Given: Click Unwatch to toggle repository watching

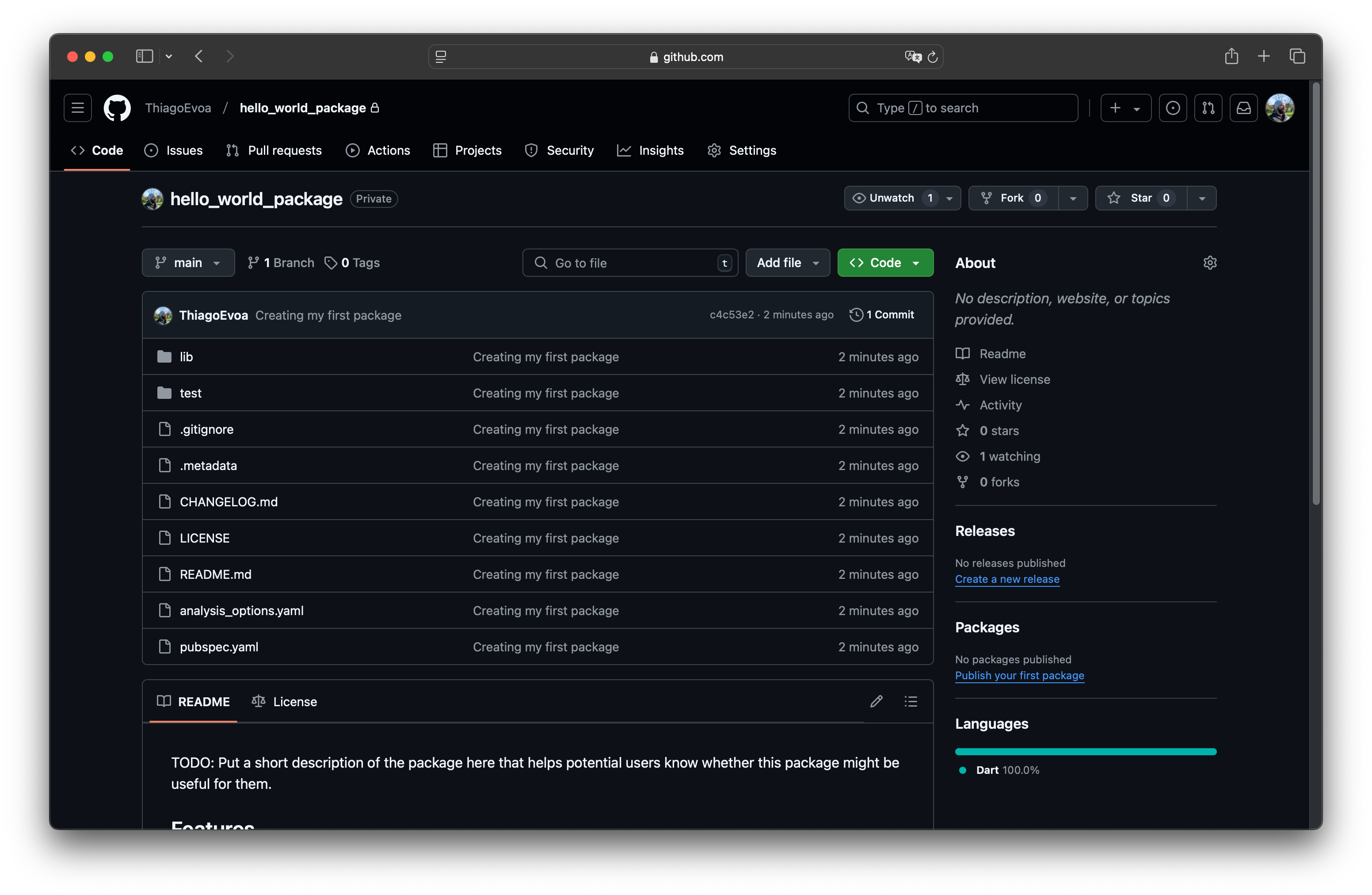Looking at the screenshot, I should tap(891, 198).
